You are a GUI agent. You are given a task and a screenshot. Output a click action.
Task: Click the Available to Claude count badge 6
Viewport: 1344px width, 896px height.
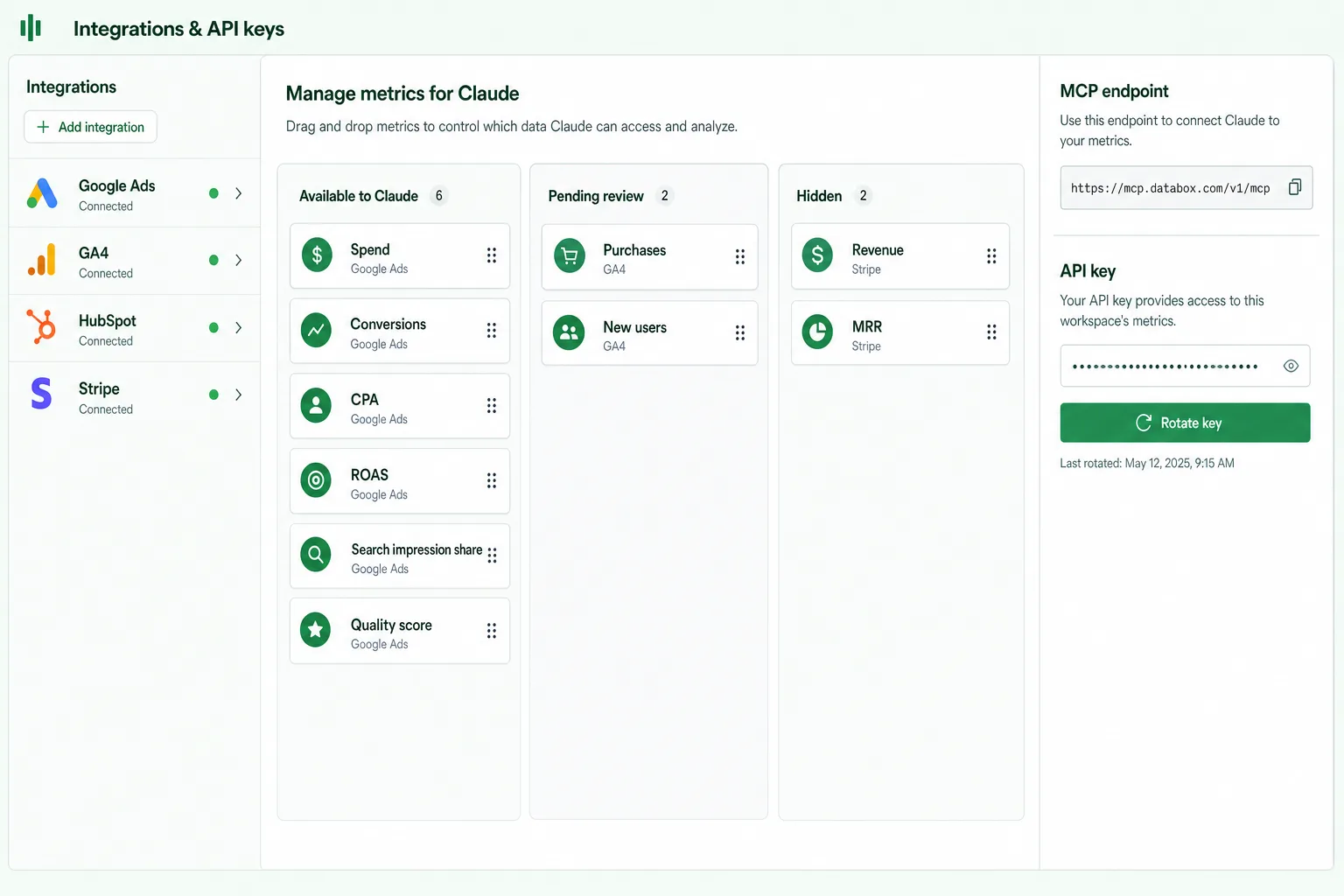click(x=439, y=196)
